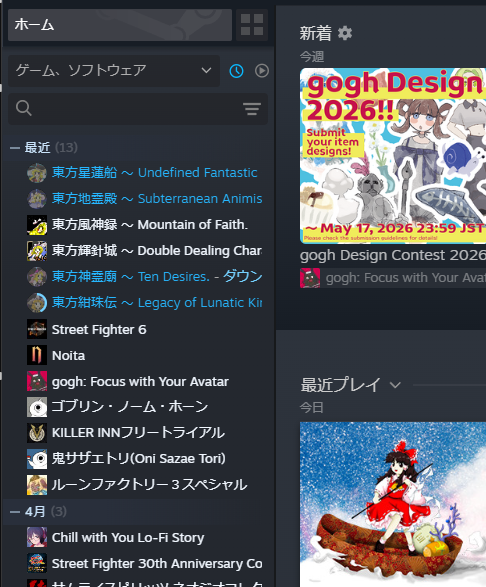
Task: Expand the 最近プレイ sort dropdown chevron
Action: click(x=395, y=385)
